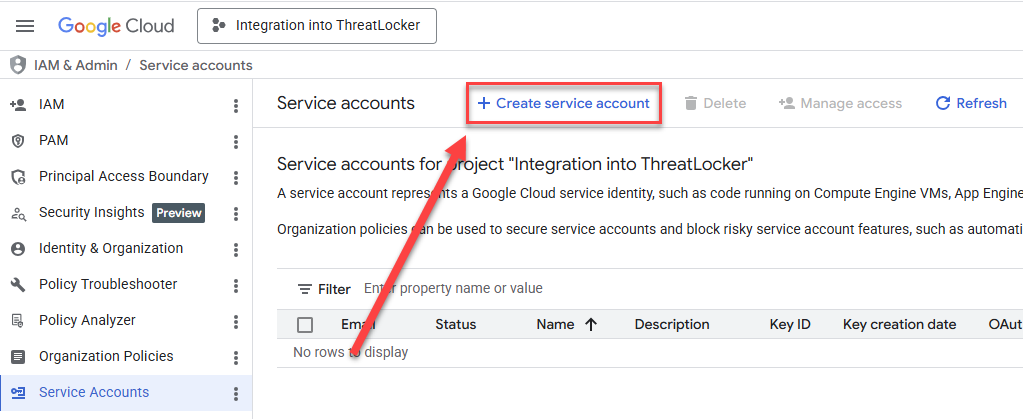Open more options for Policy Analyzer

point(236,321)
